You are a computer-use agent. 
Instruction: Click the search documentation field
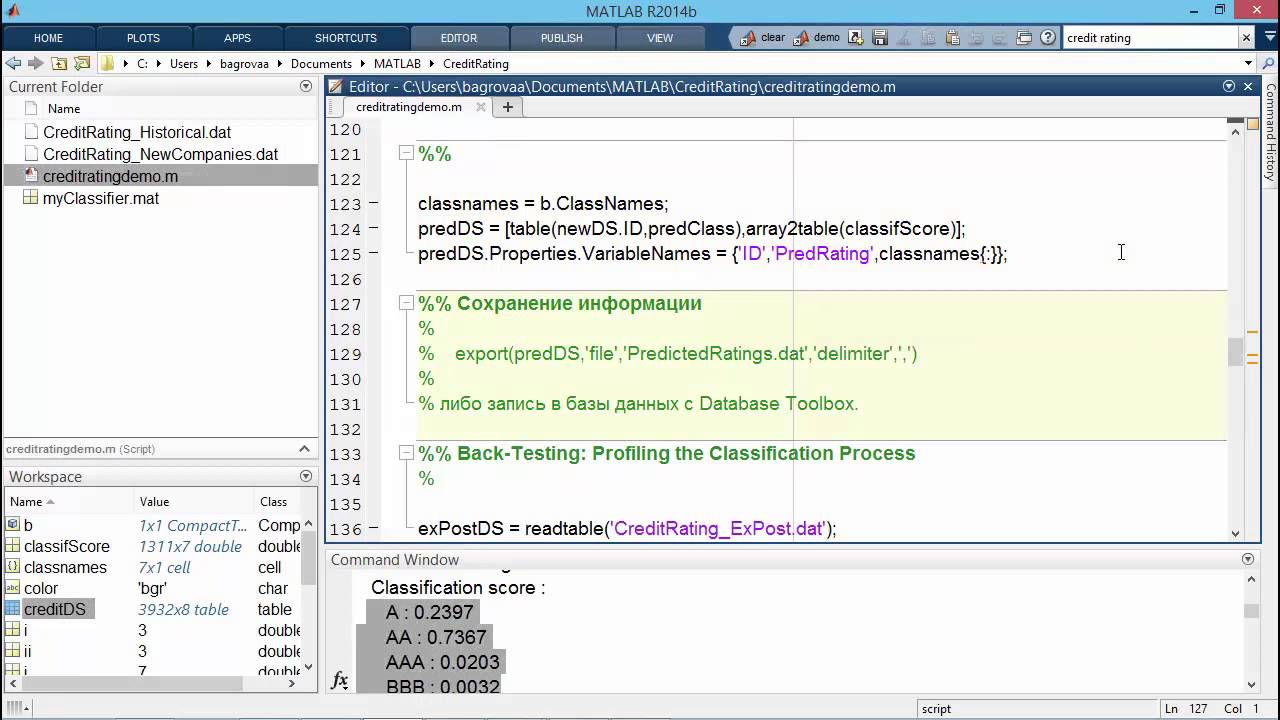tap(1150, 38)
